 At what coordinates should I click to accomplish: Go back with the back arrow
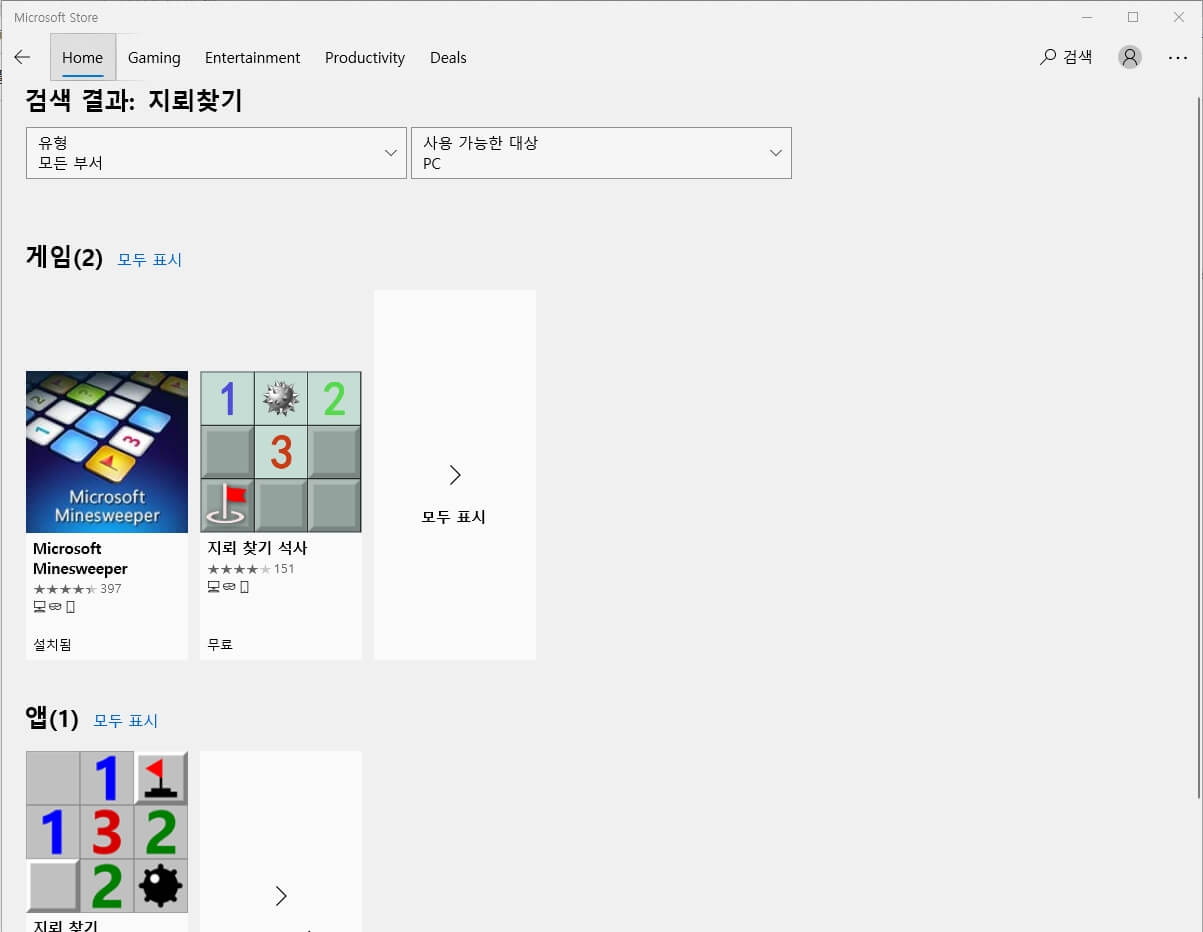pos(22,57)
